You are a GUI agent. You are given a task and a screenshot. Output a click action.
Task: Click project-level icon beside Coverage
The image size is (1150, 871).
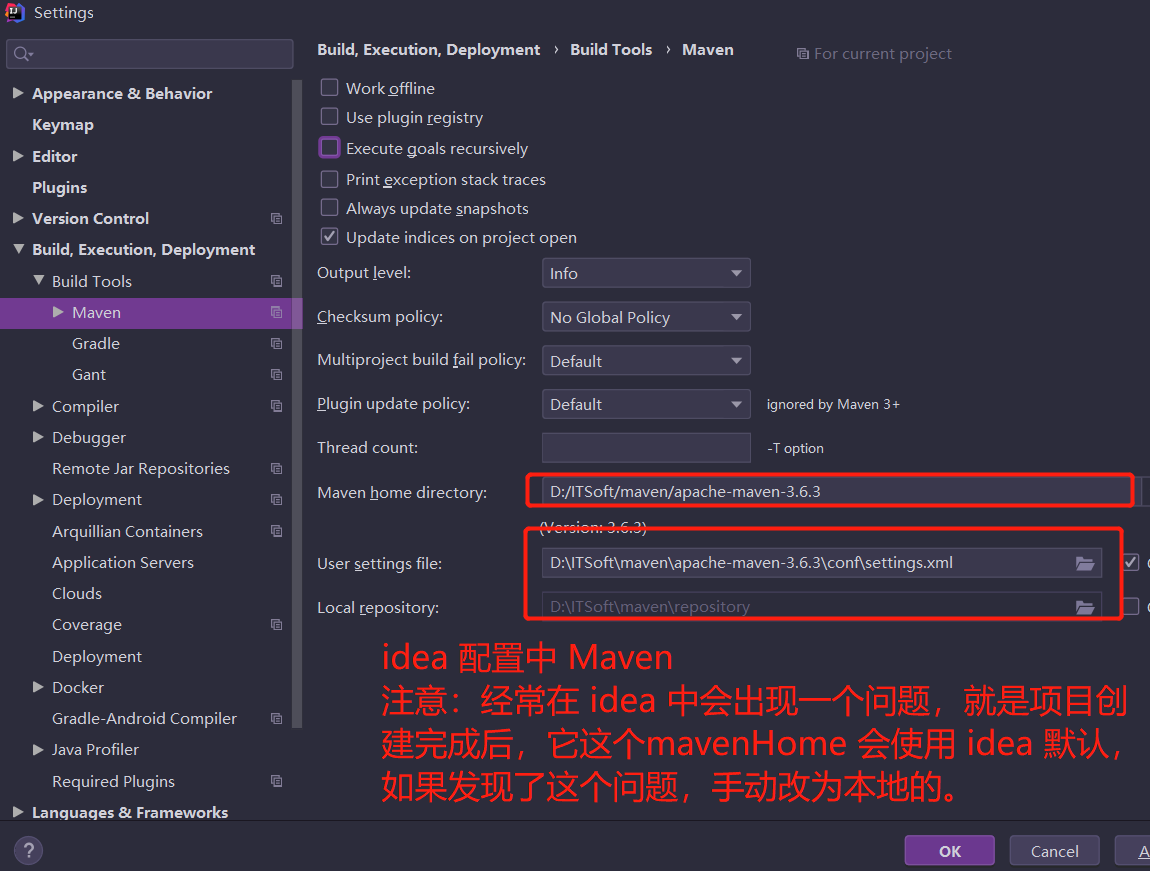pos(276,625)
